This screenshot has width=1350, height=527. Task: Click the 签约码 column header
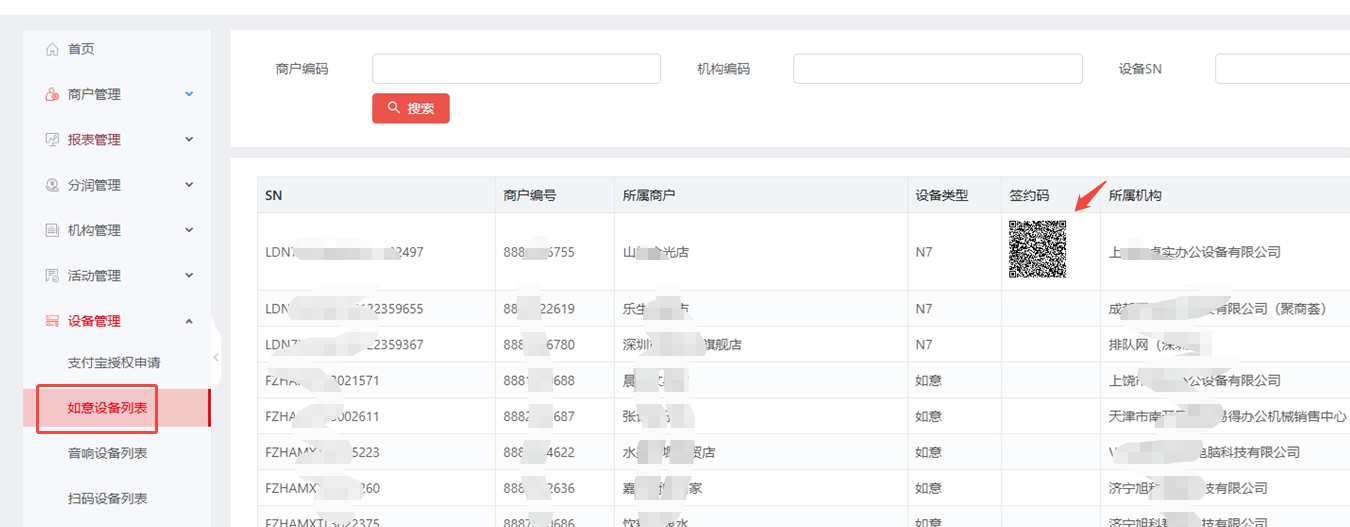1050,196
